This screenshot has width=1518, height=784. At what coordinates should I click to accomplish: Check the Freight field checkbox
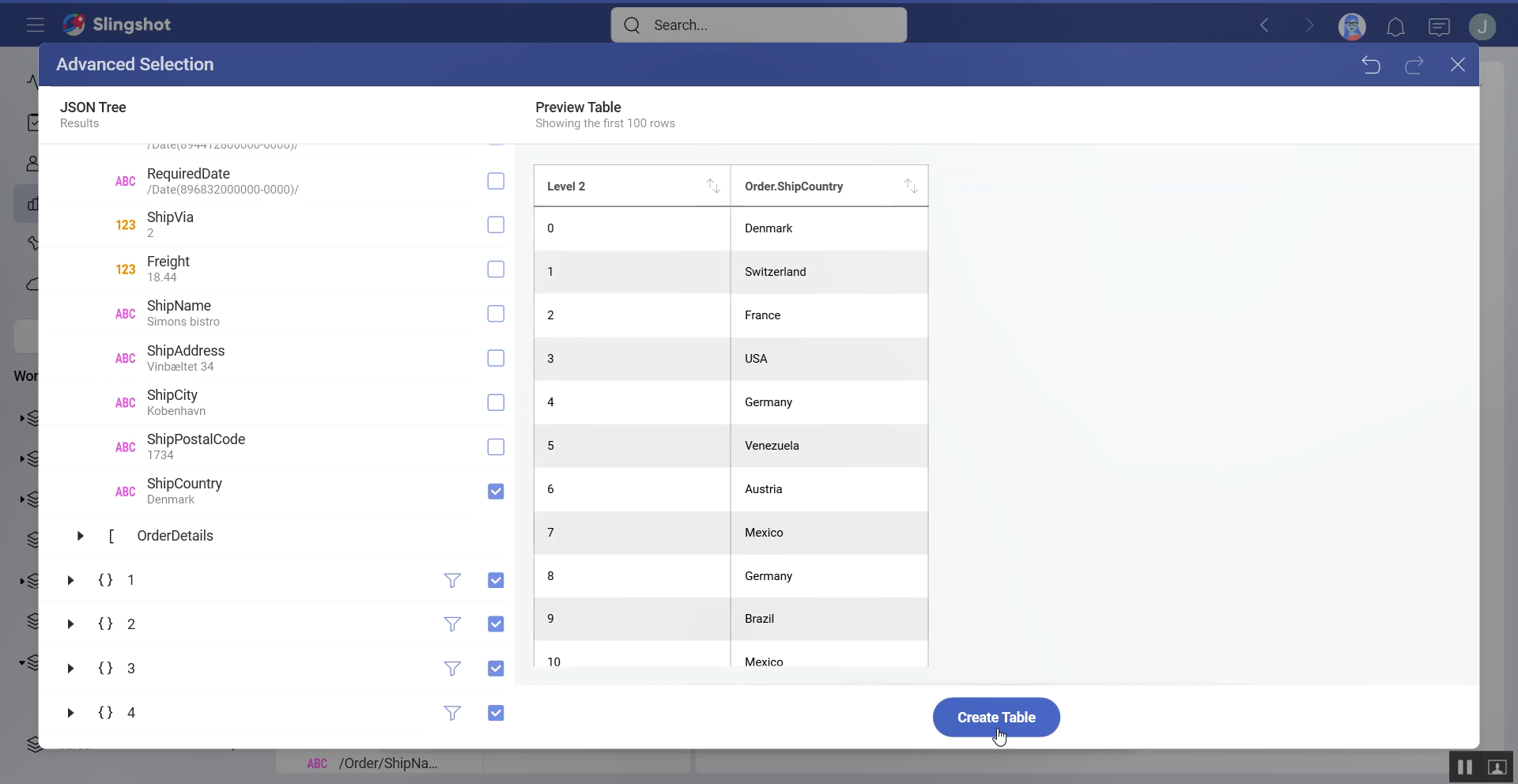click(x=496, y=269)
